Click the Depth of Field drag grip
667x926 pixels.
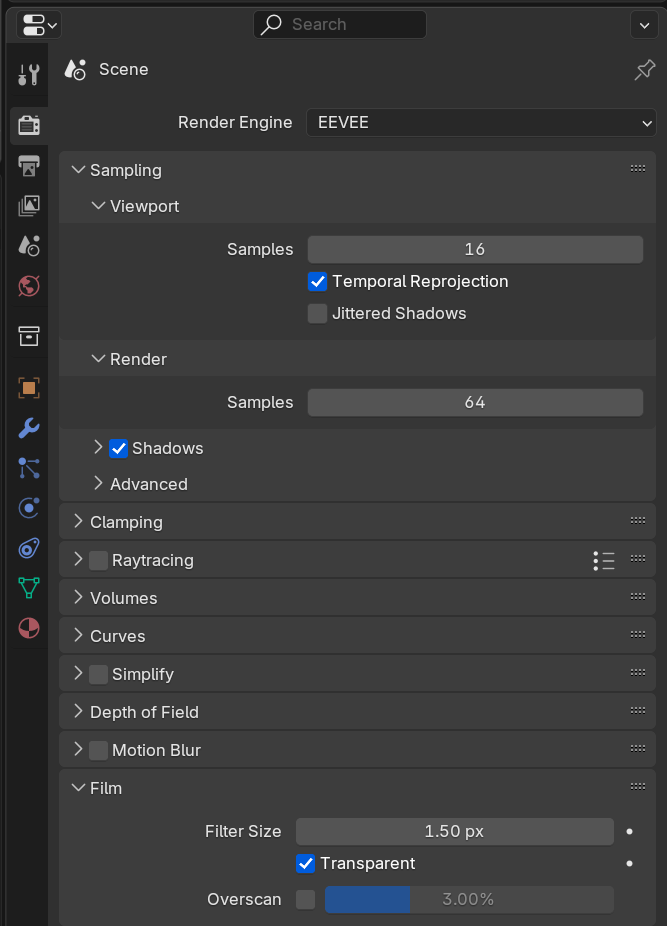click(637, 710)
